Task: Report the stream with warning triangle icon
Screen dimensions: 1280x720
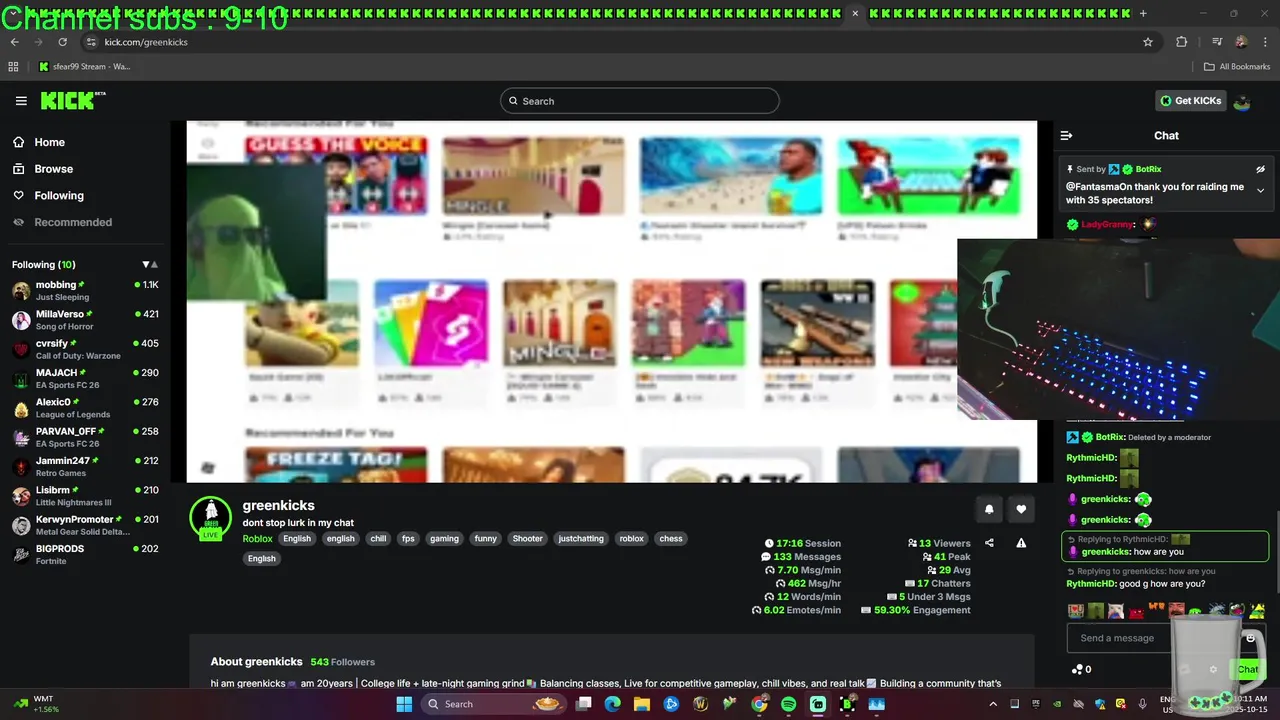Action: click(x=1021, y=543)
